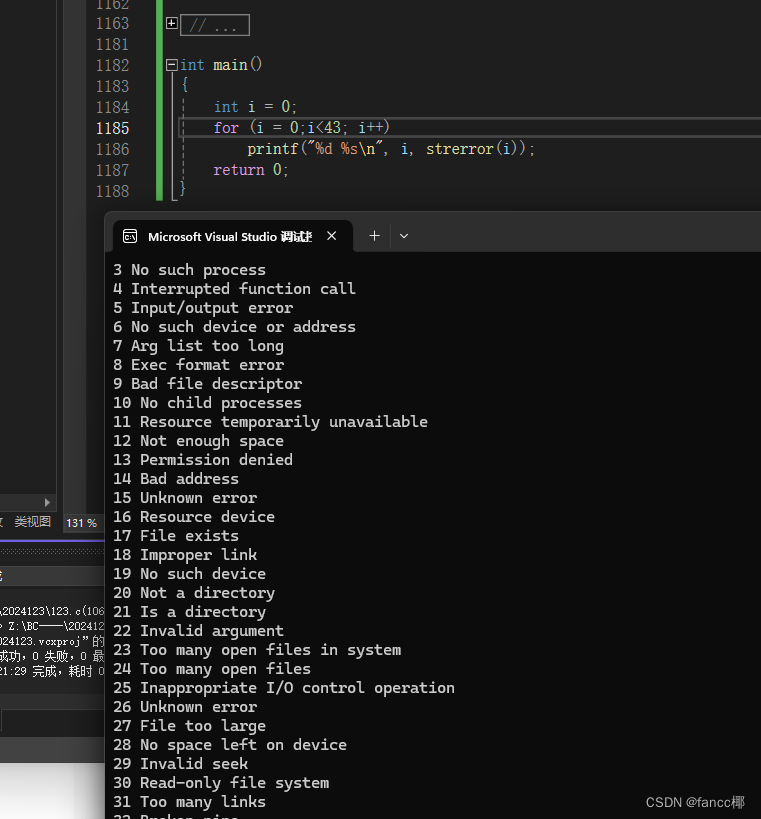Click console line '15 Unknown error'
This screenshot has height=819, width=761.
[x=185, y=498]
